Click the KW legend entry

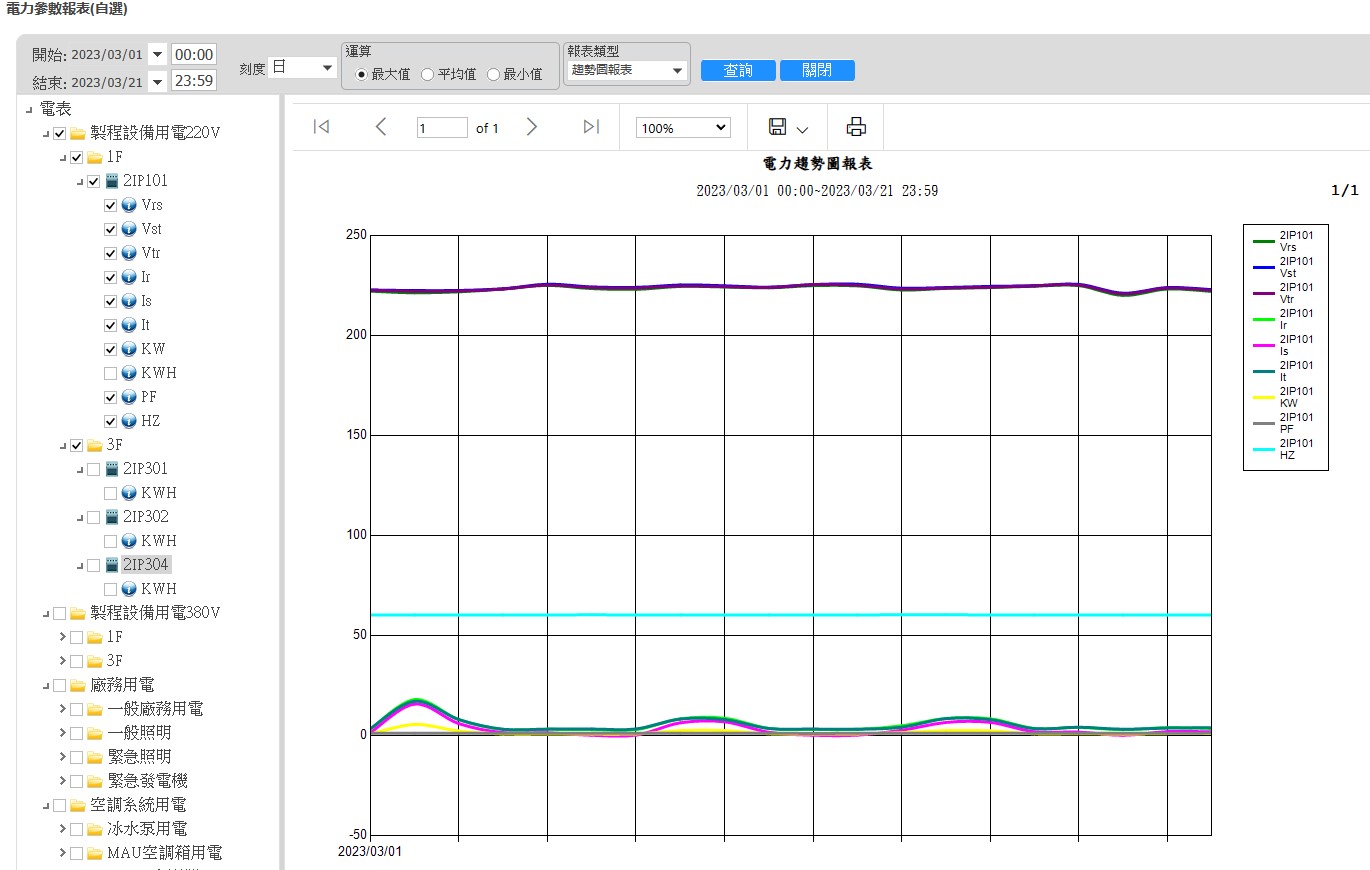coord(1285,397)
